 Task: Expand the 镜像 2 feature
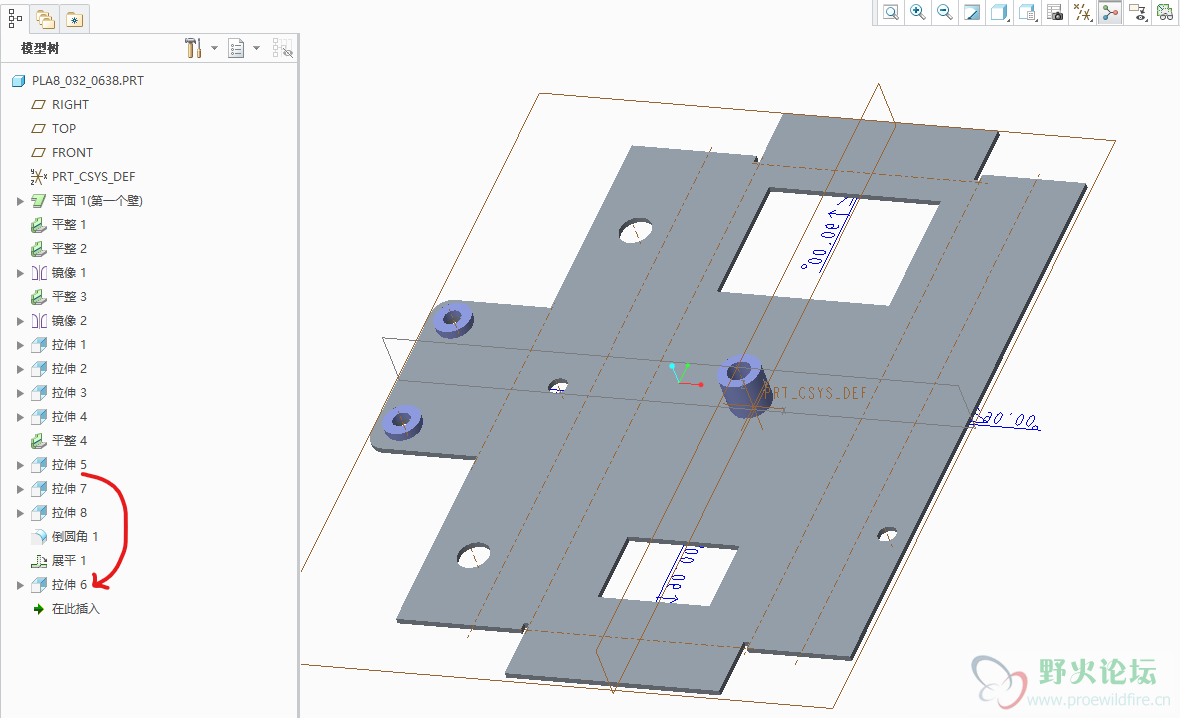pyautogui.click(x=20, y=321)
